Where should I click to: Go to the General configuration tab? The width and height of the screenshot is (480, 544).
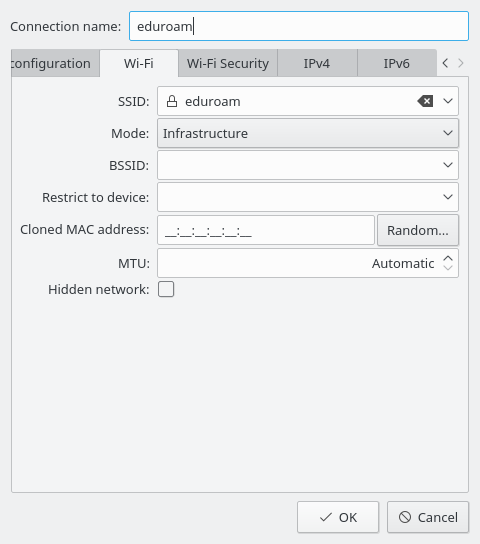tap(55, 63)
